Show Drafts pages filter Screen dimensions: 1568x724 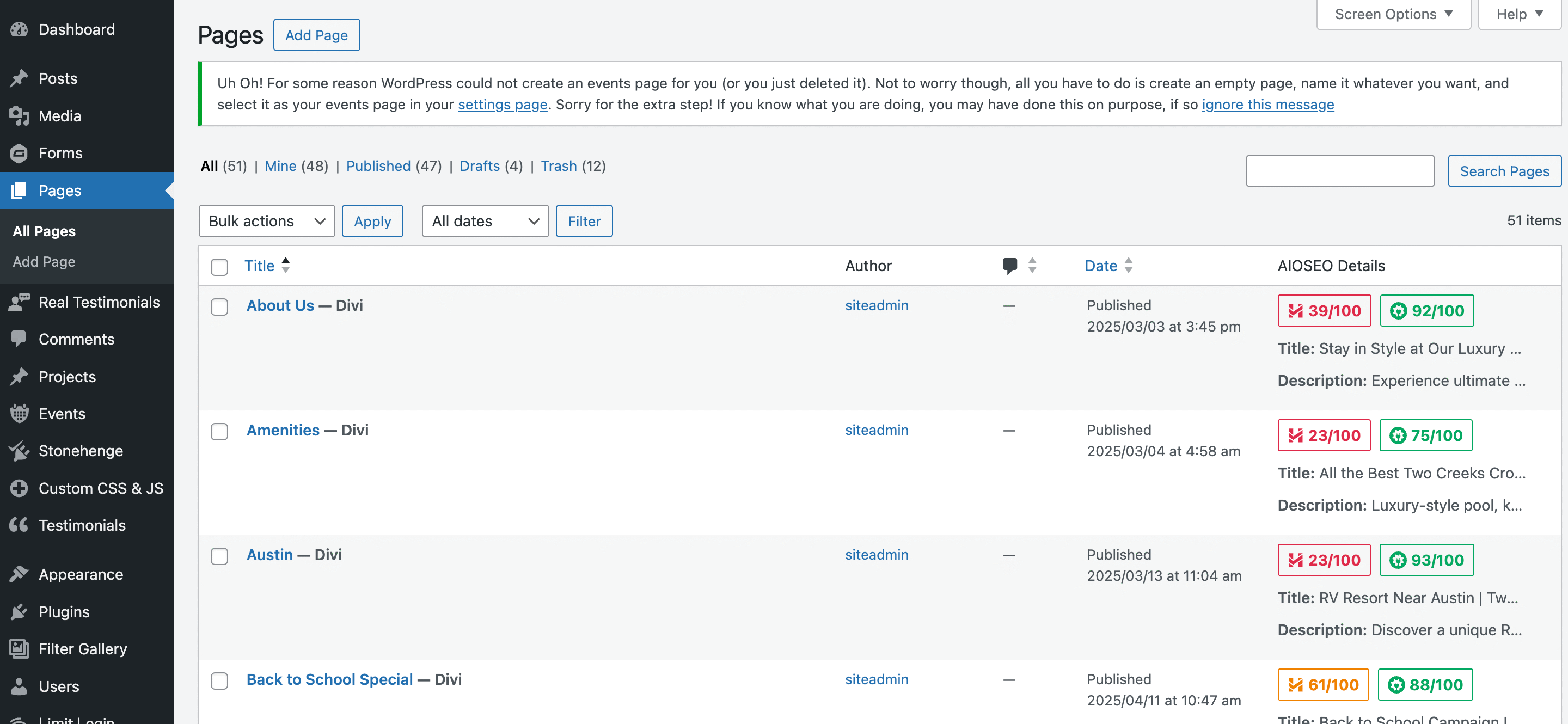480,166
